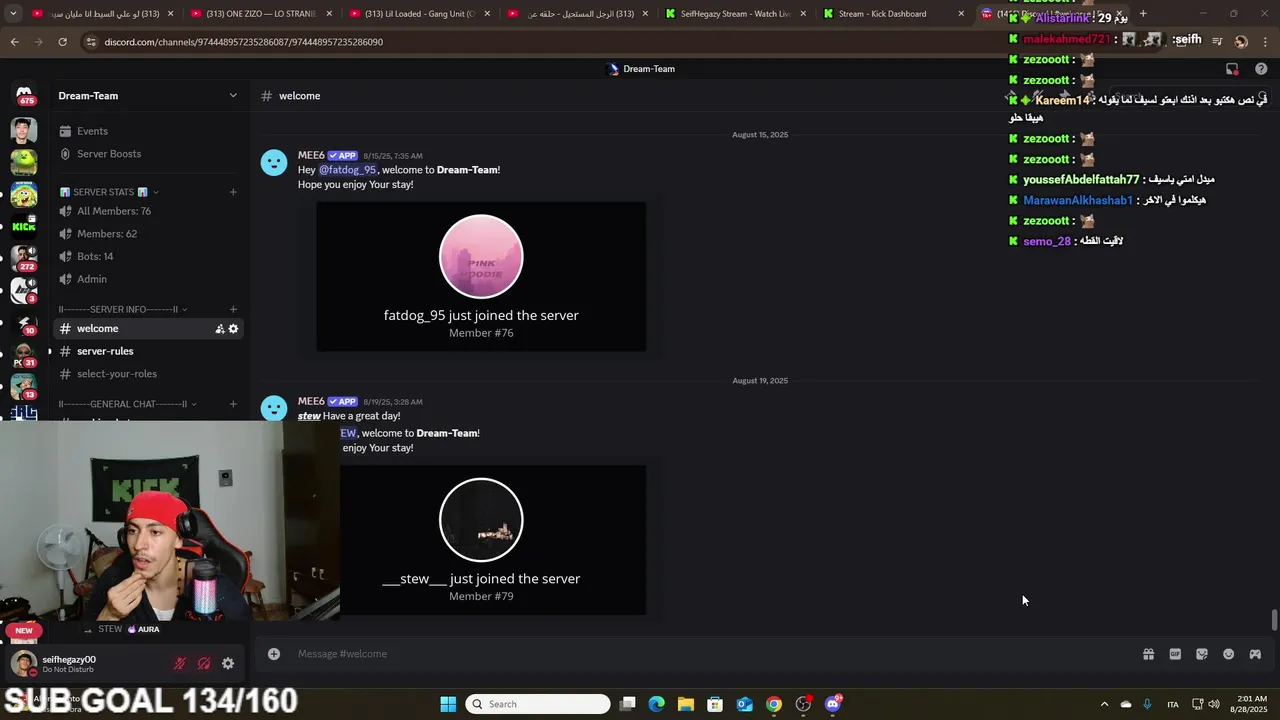1280x720 pixels.
Task: Open Bots: 14 voice channel
Action: click(x=148, y=257)
